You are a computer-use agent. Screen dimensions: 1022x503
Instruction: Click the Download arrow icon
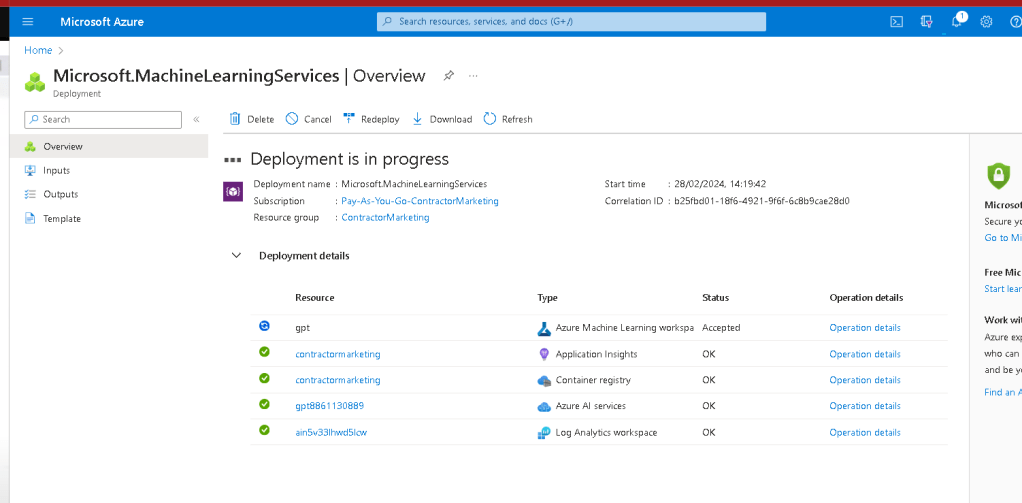(x=418, y=119)
